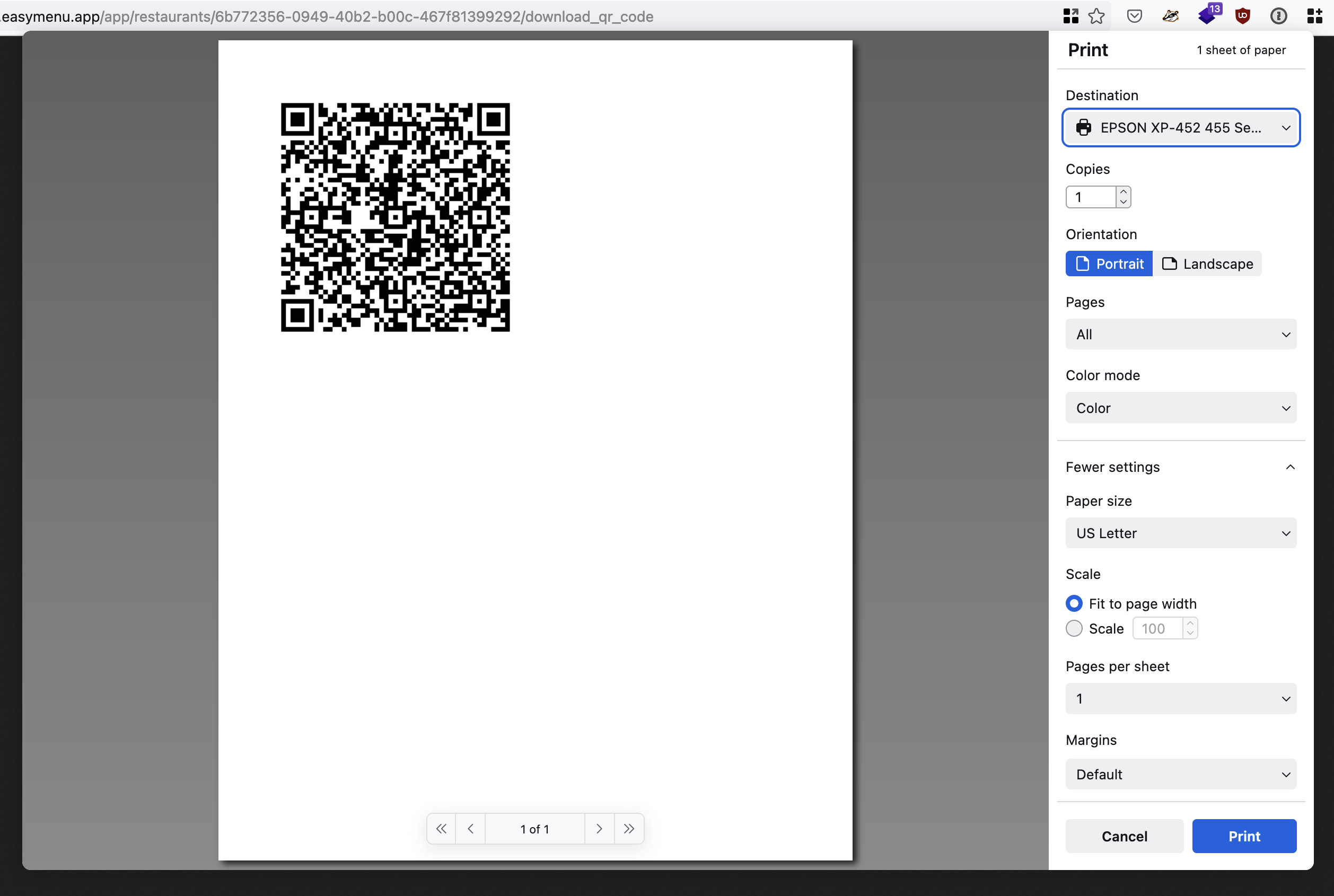
Task: Open the Pages per sheet dropdown
Action: 1181,699
